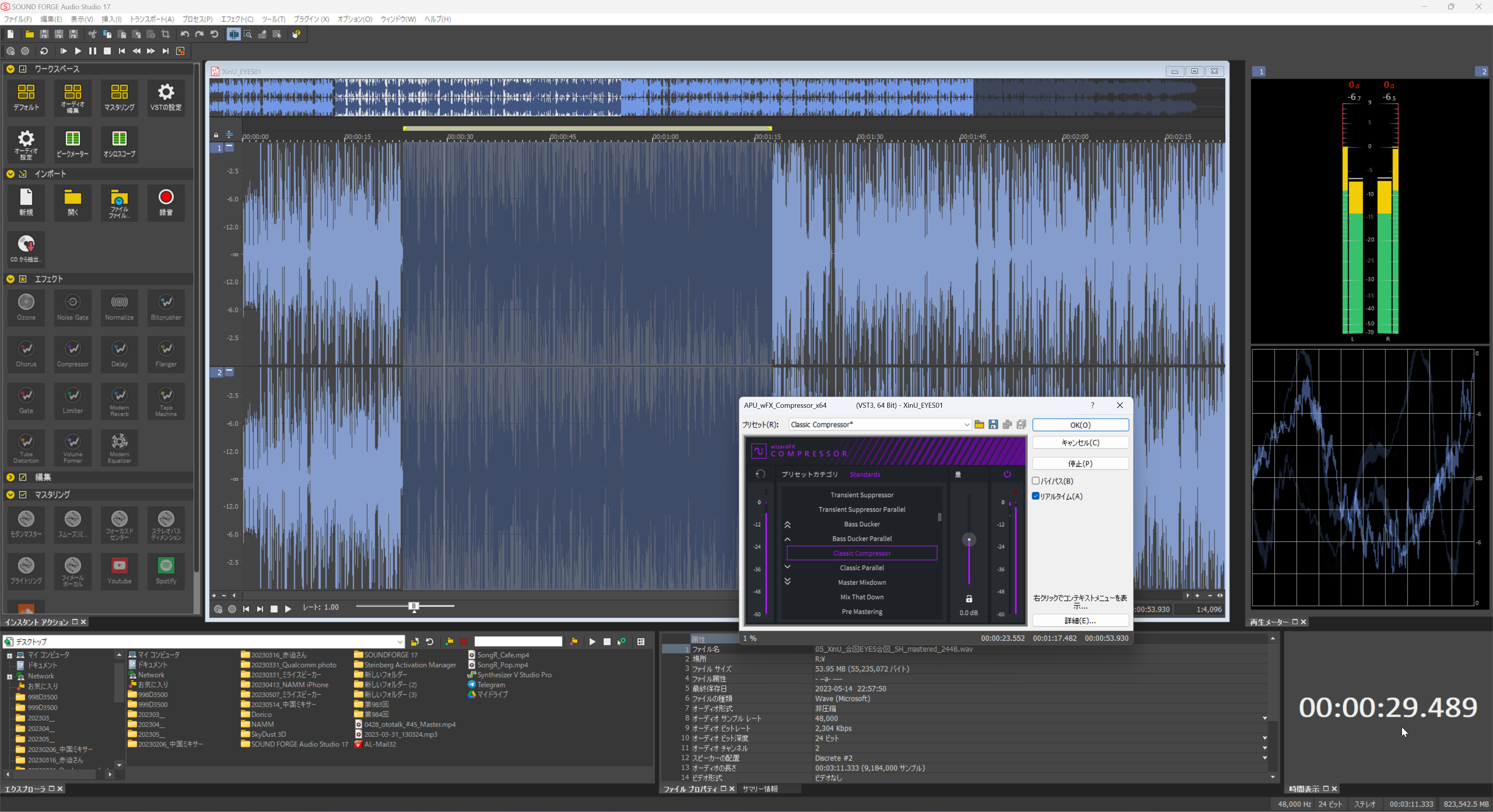Open the oscilloscope (オシロスコープ) workspace

coord(119,144)
